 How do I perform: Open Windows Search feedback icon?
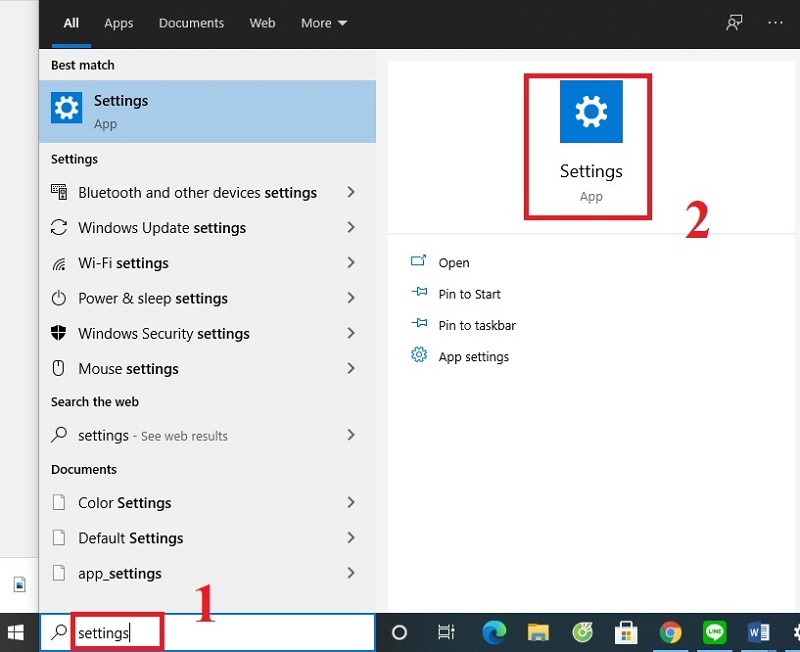click(733, 22)
